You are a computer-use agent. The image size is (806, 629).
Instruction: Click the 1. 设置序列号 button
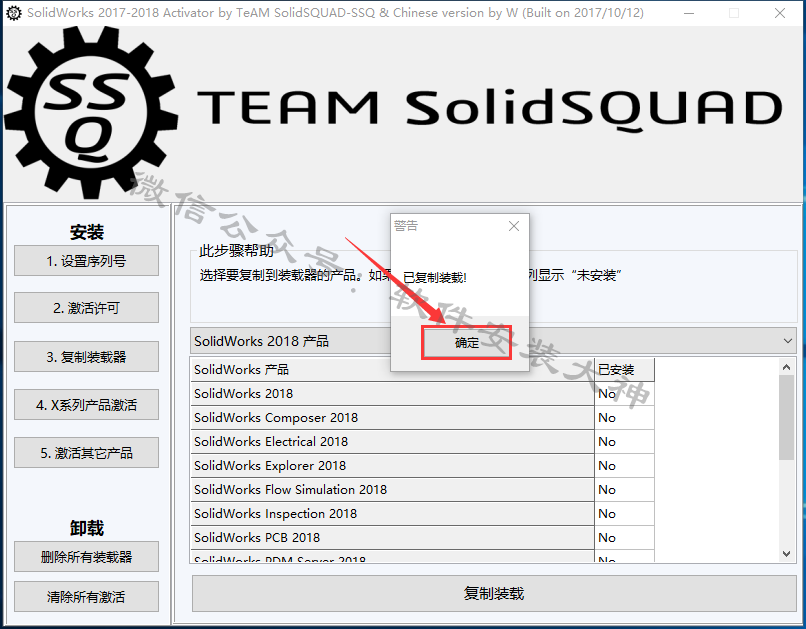coord(86,261)
